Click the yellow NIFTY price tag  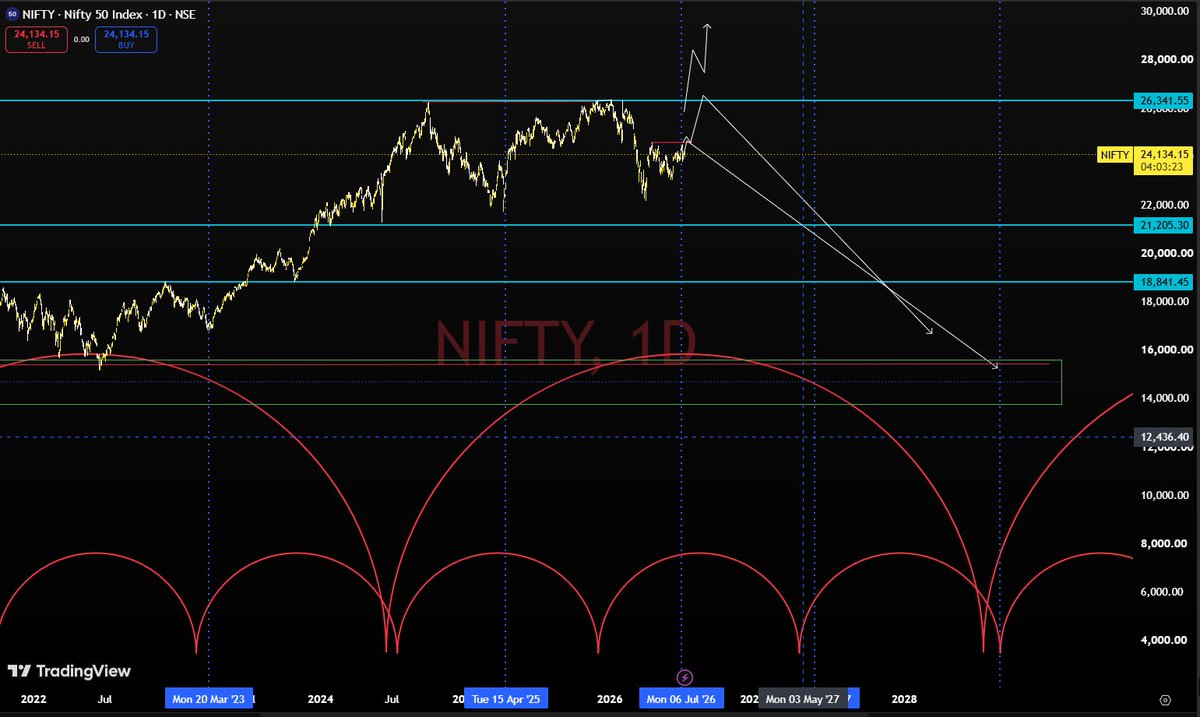point(1114,155)
